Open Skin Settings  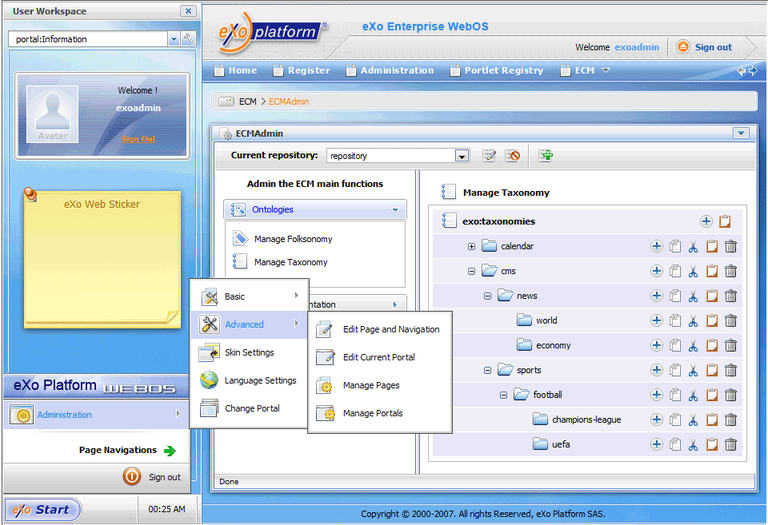(x=250, y=353)
